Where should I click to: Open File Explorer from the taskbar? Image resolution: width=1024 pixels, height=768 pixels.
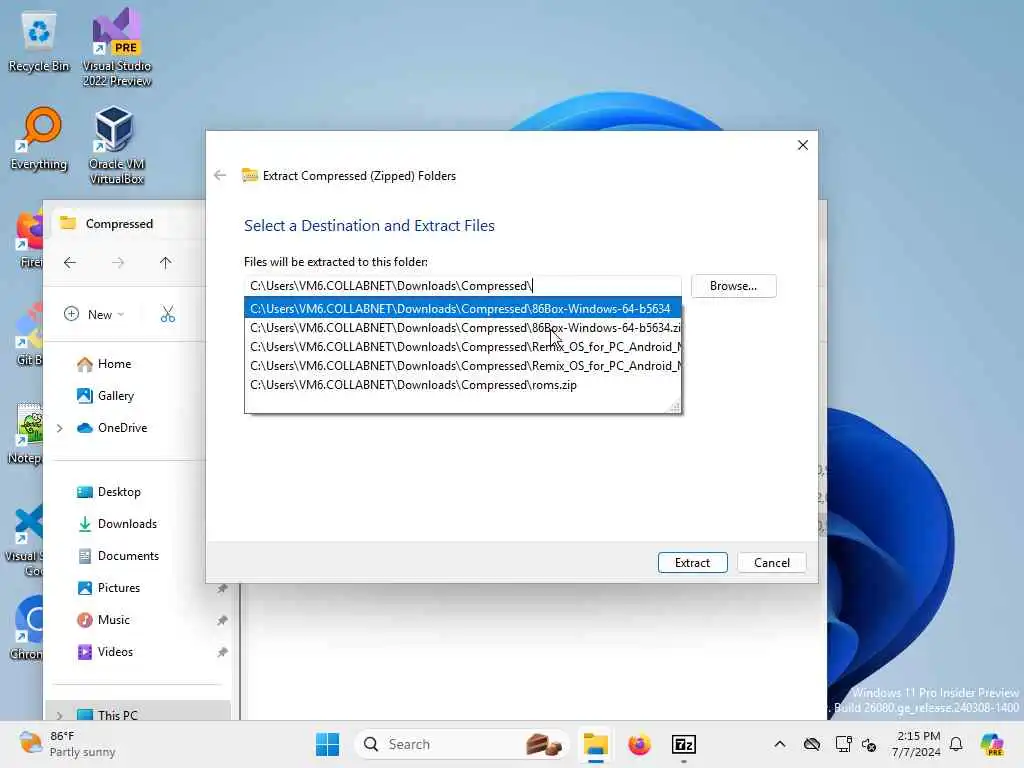596,744
